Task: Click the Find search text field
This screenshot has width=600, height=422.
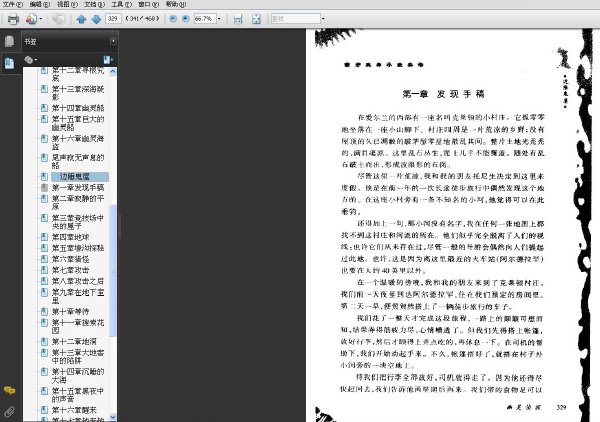Action: (295, 18)
